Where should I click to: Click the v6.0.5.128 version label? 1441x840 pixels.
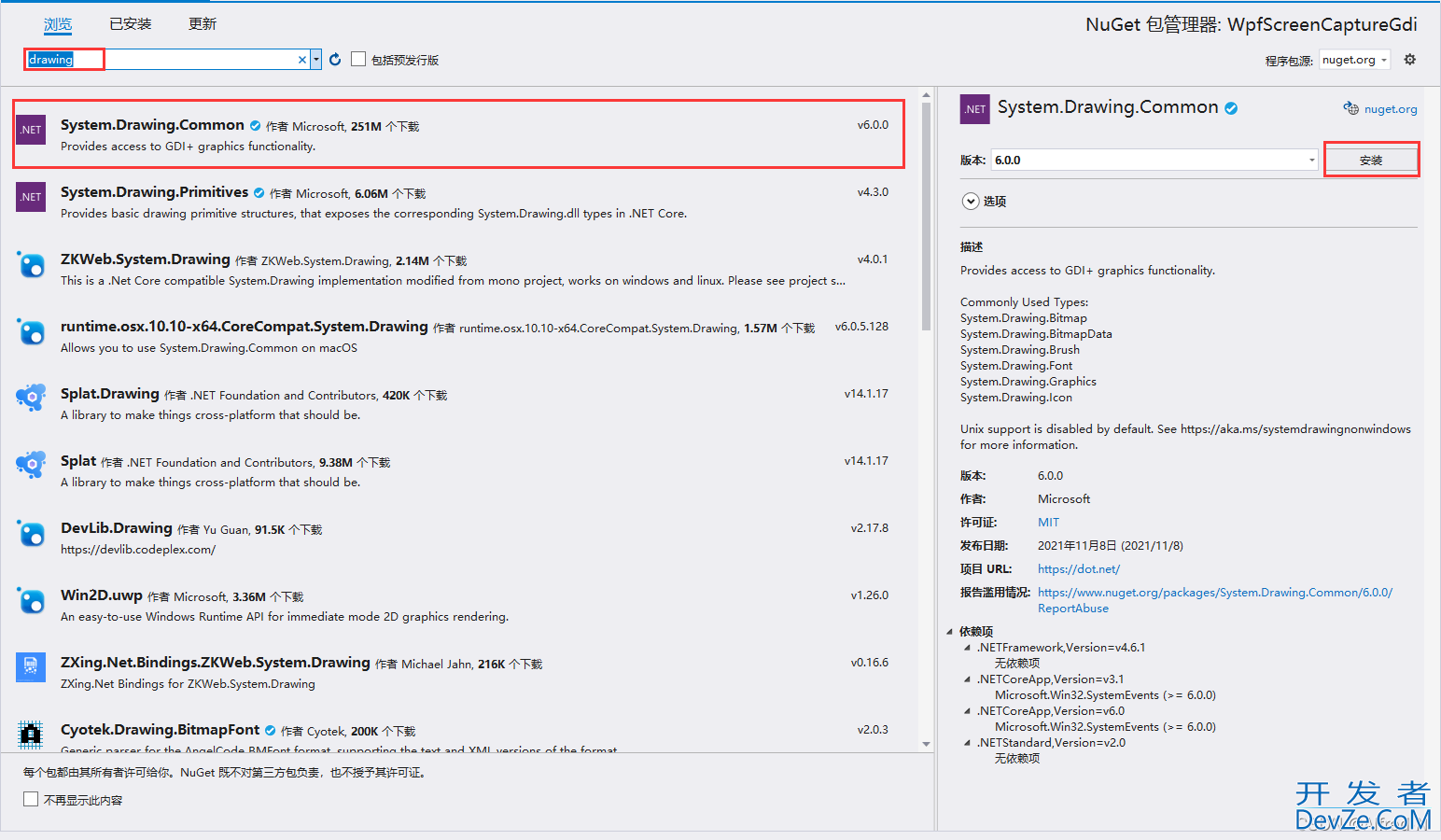coord(861,327)
